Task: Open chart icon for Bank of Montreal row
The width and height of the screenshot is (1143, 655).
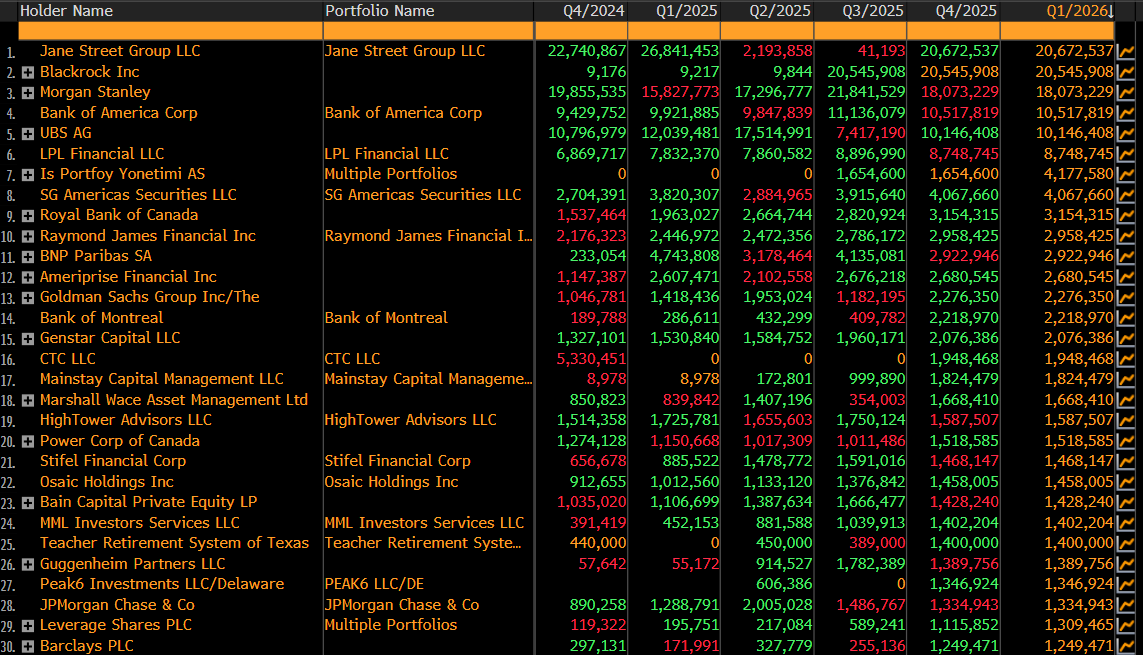Action: click(1126, 318)
